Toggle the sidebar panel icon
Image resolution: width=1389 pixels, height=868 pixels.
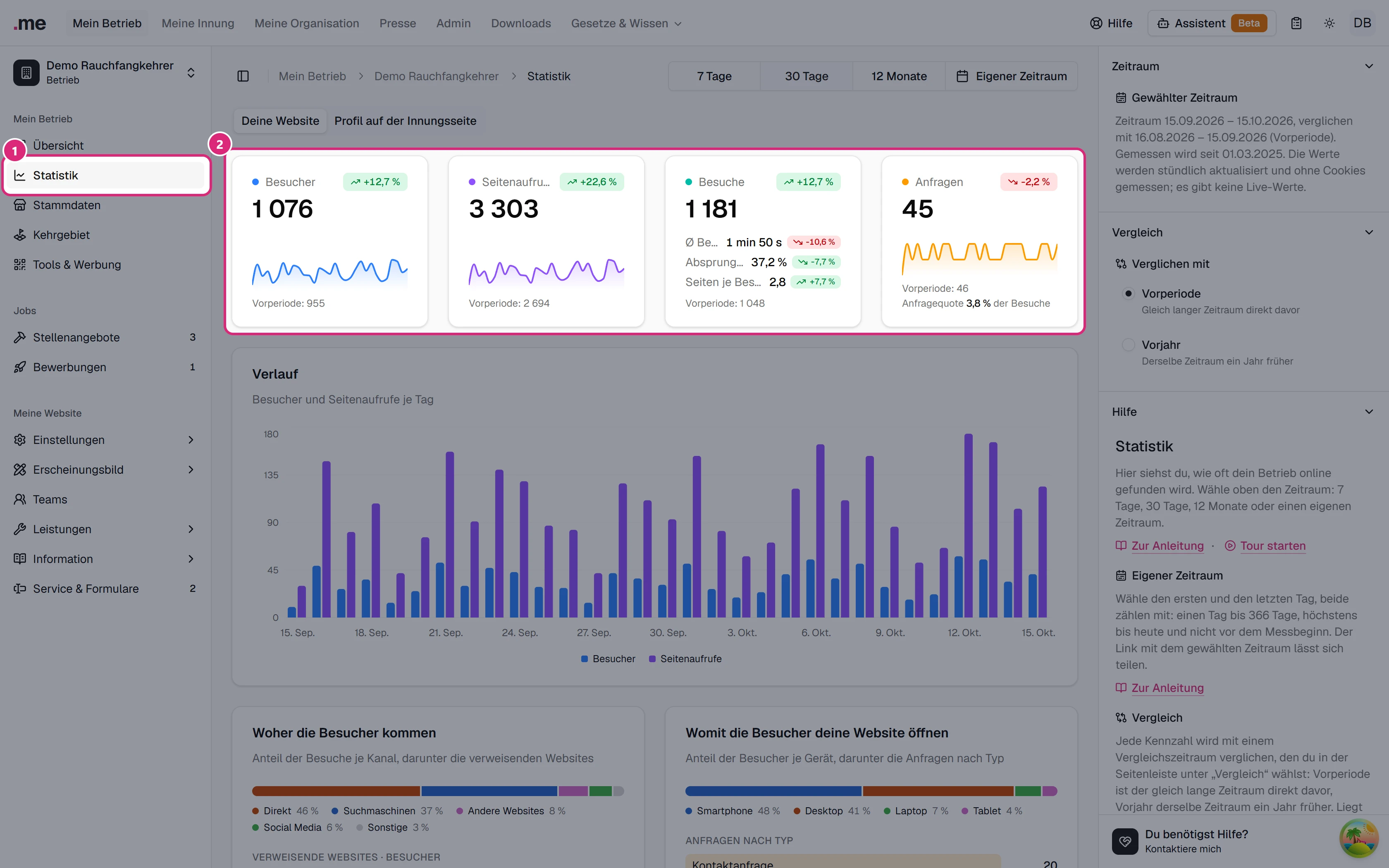243,76
